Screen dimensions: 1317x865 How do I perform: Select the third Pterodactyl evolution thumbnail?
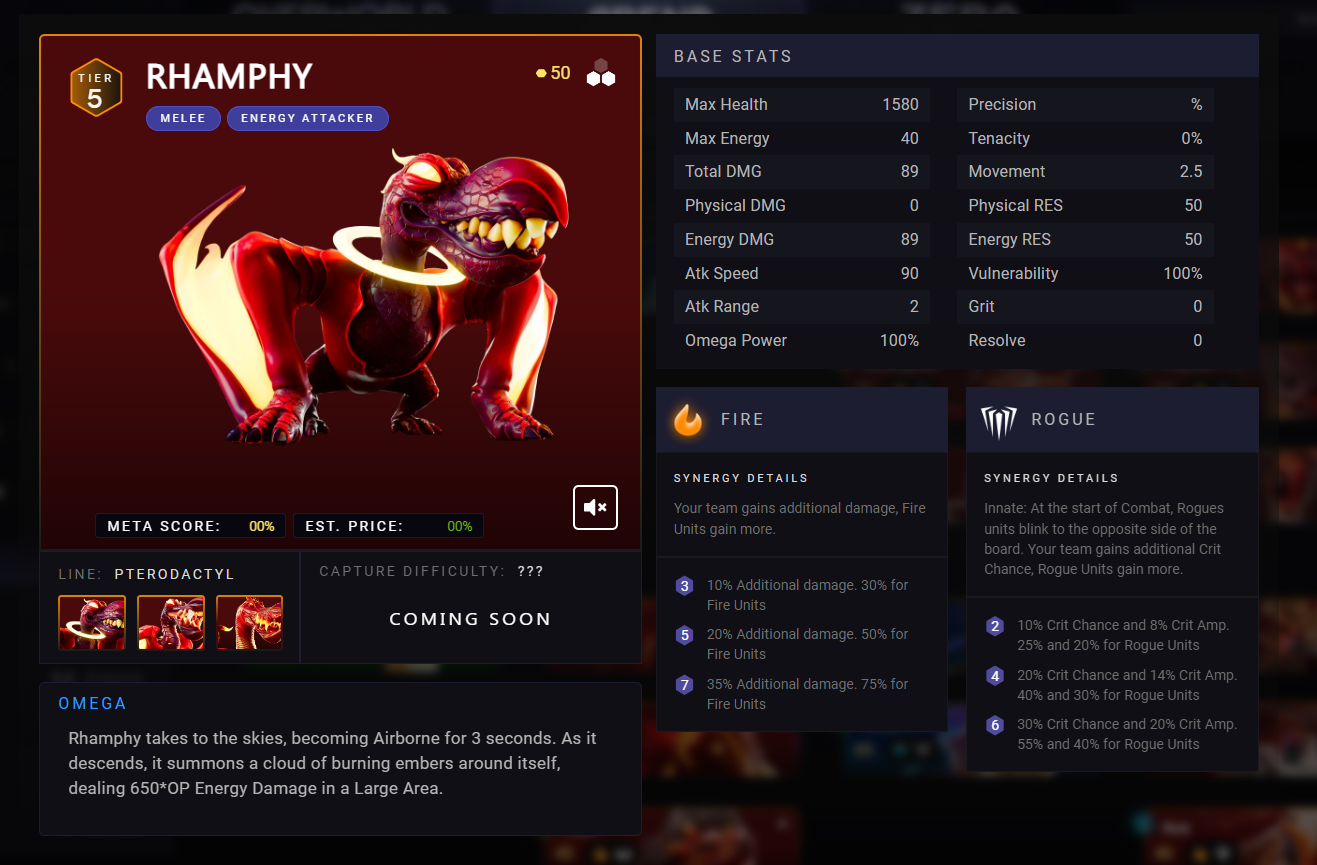pos(249,622)
